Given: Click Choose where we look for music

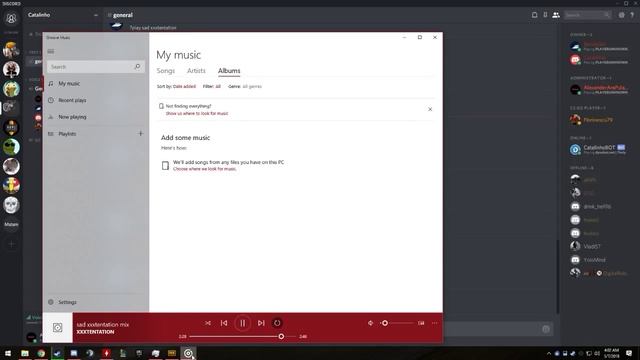Looking at the screenshot, I should point(204,169).
